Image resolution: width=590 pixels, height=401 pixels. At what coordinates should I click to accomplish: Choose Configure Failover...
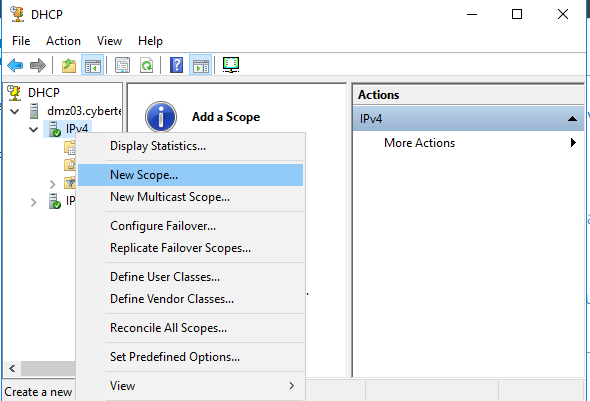click(x=190, y=226)
